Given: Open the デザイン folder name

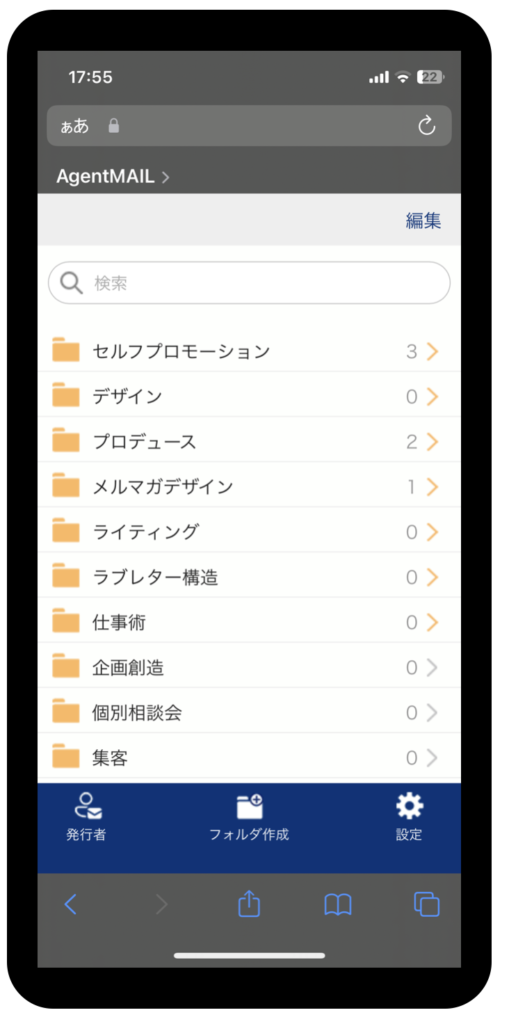Looking at the screenshot, I should [x=127, y=396].
